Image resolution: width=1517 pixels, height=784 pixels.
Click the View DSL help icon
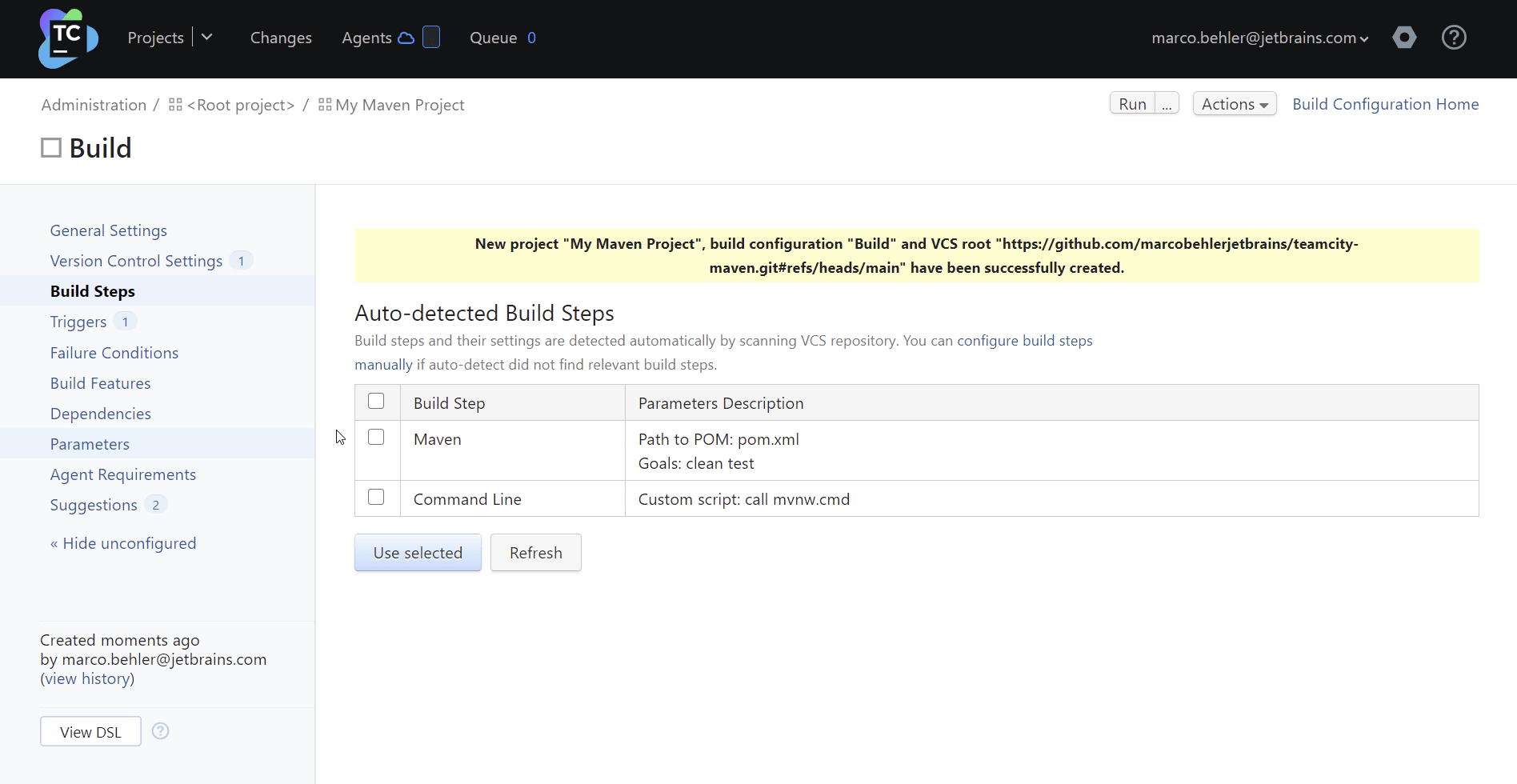pos(161,731)
